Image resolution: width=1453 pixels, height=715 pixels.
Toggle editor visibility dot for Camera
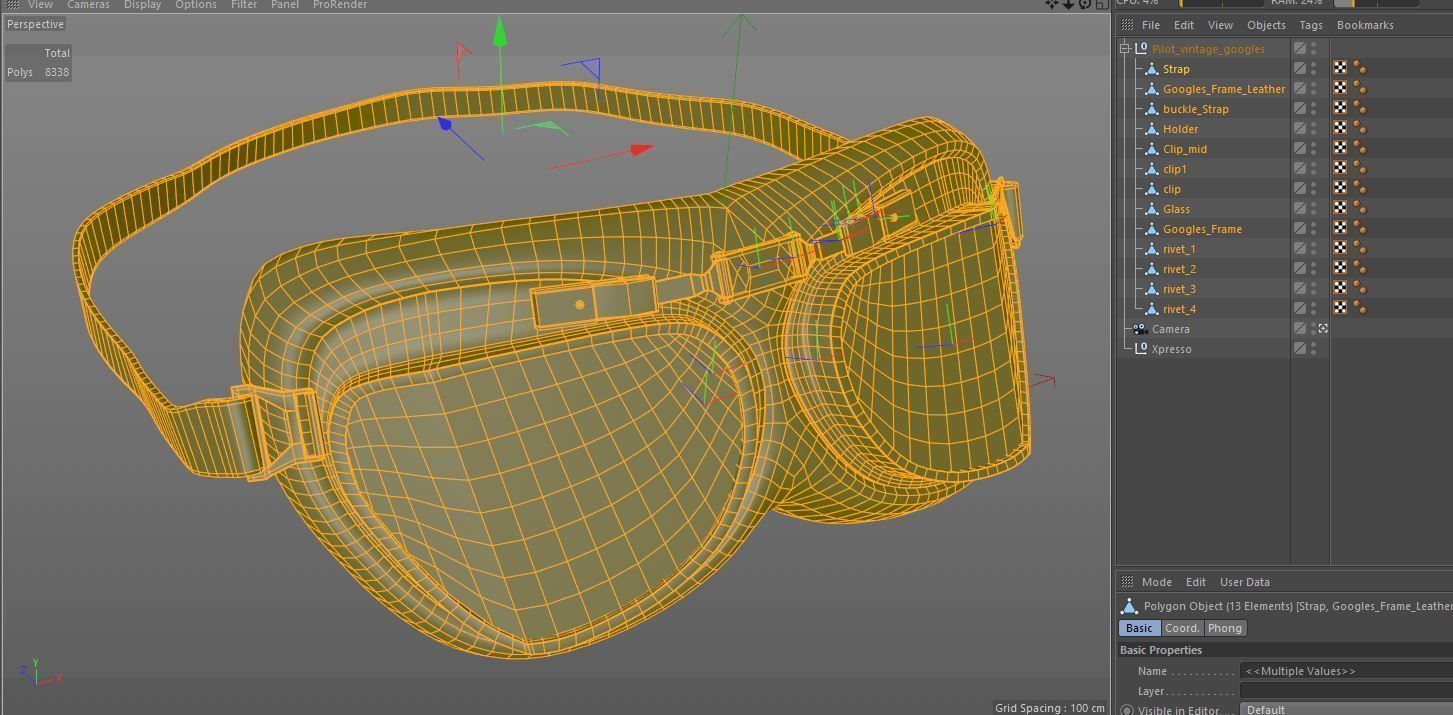(x=1314, y=325)
